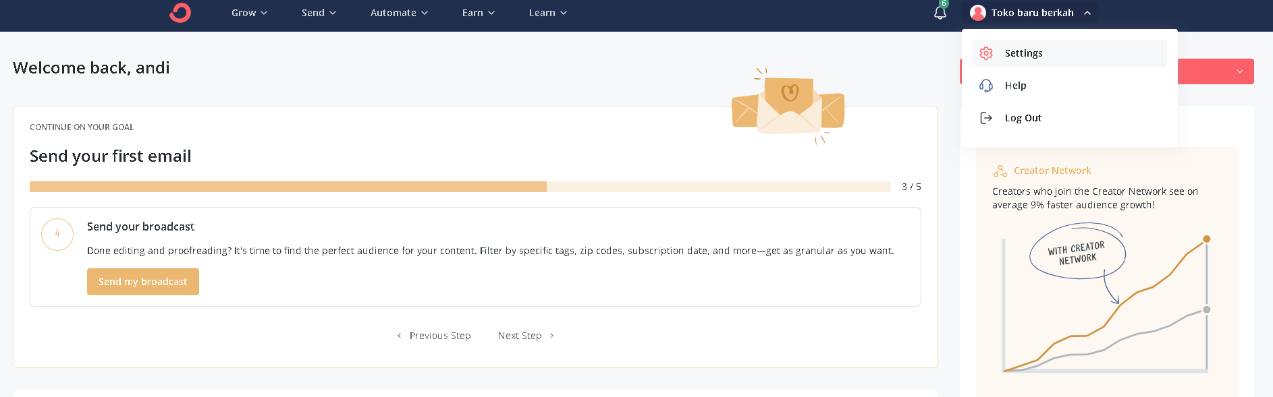This screenshot has width=1273, height=397.
Task: Go to Previous Step
Action: pyautogui.click(x=434, y=336)
